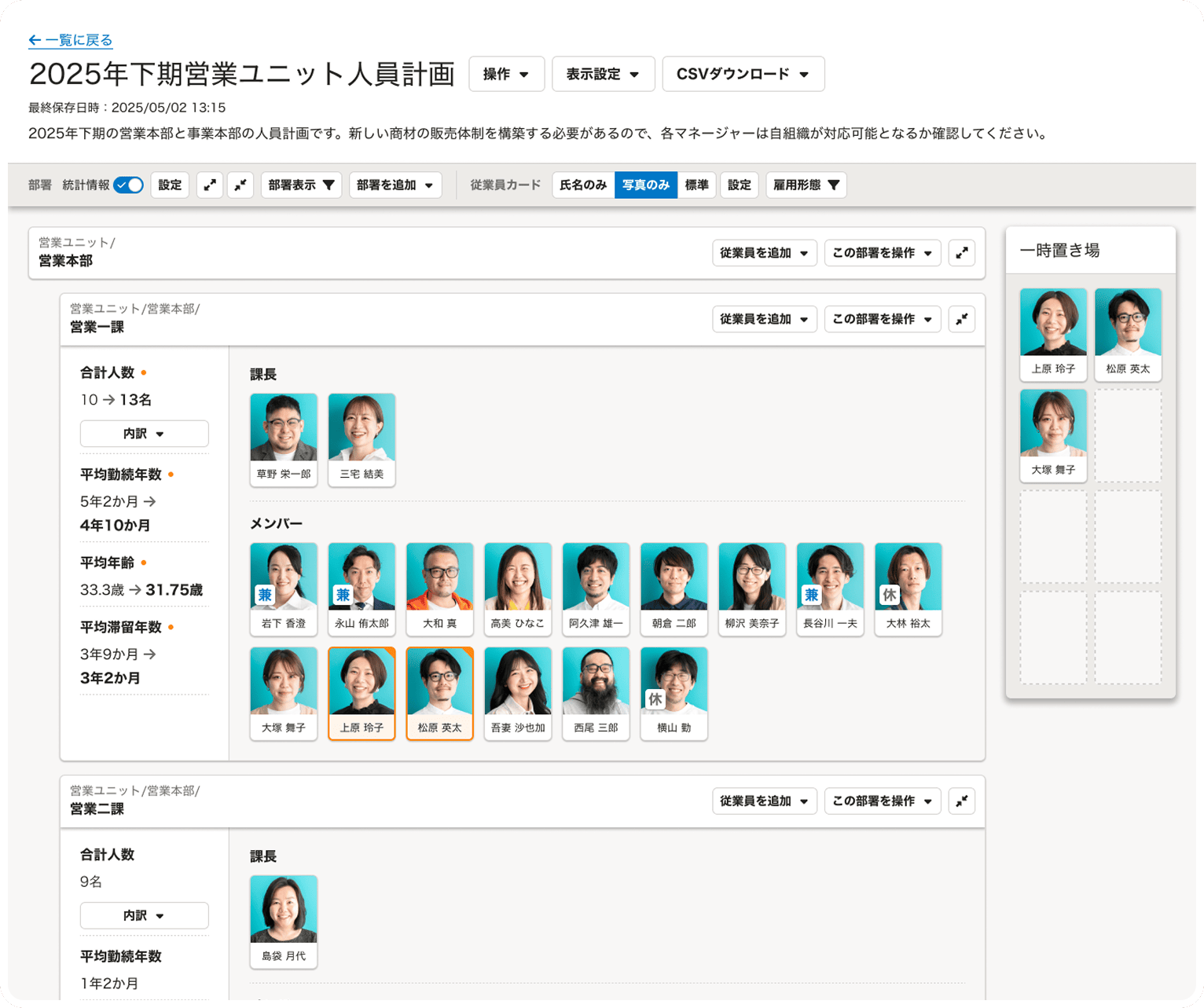Click the 設定 button beside 統計情報

170,185
